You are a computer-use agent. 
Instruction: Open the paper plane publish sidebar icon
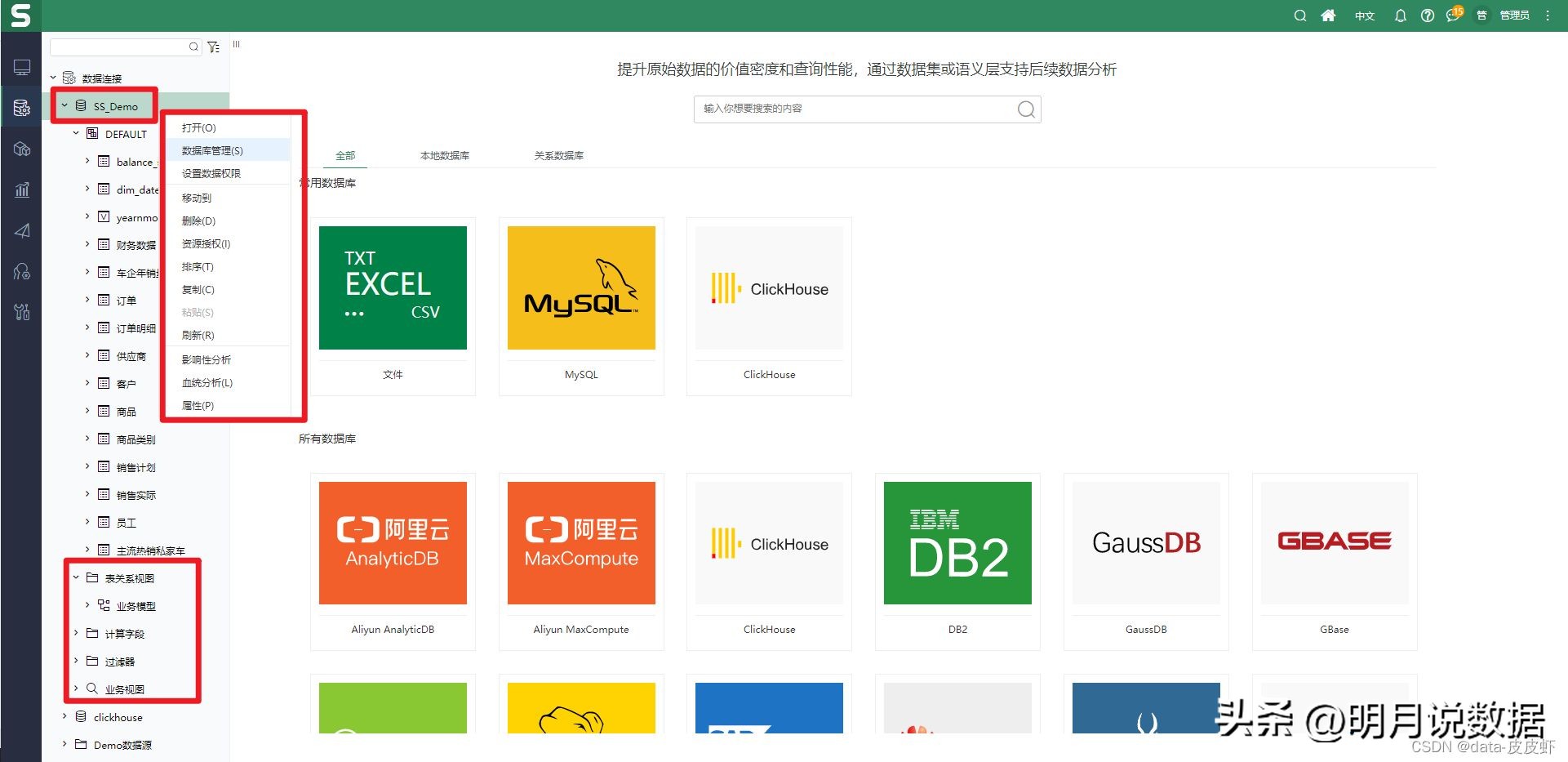[22, 230]
